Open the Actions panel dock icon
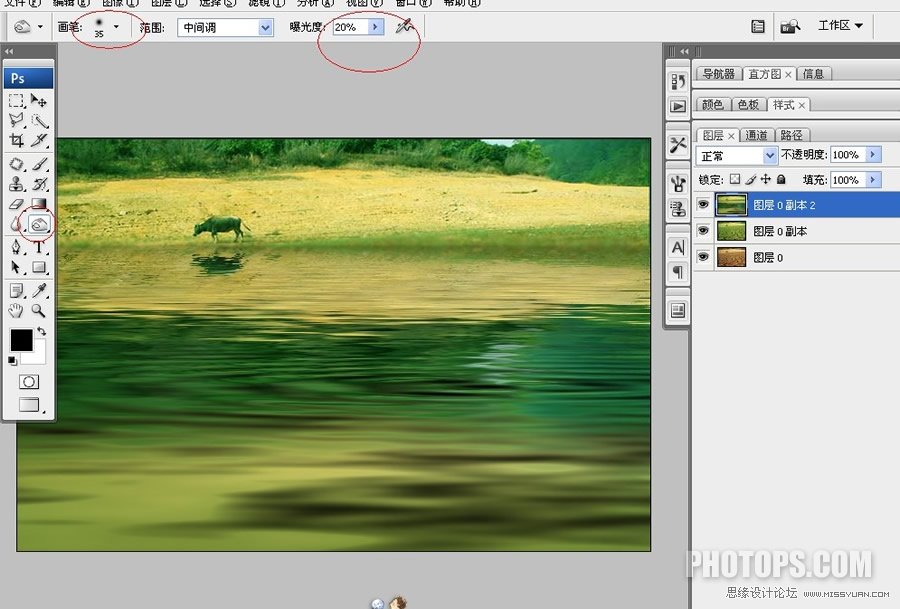 [678, 106]
